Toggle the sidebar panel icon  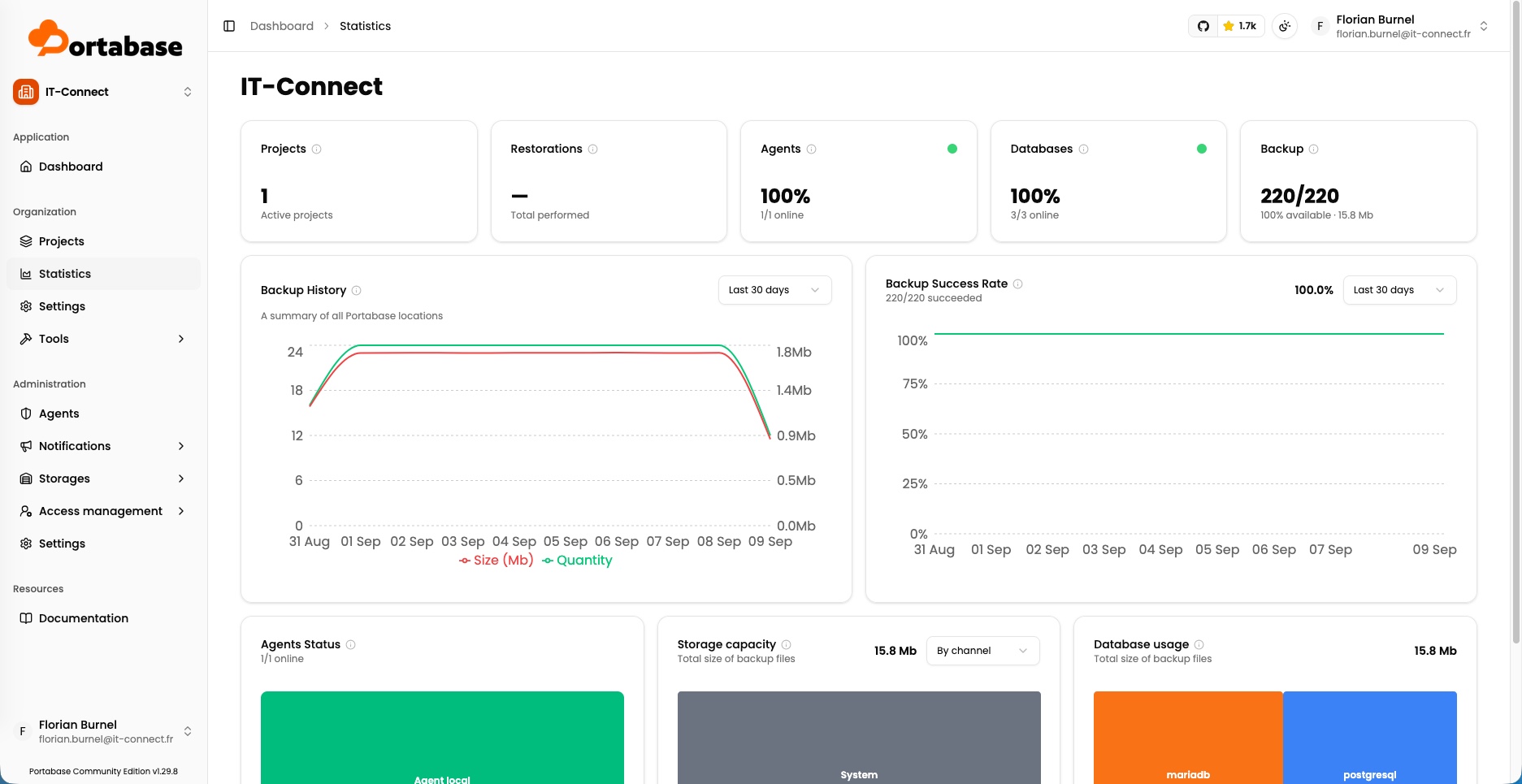click(x=229, y=26)
